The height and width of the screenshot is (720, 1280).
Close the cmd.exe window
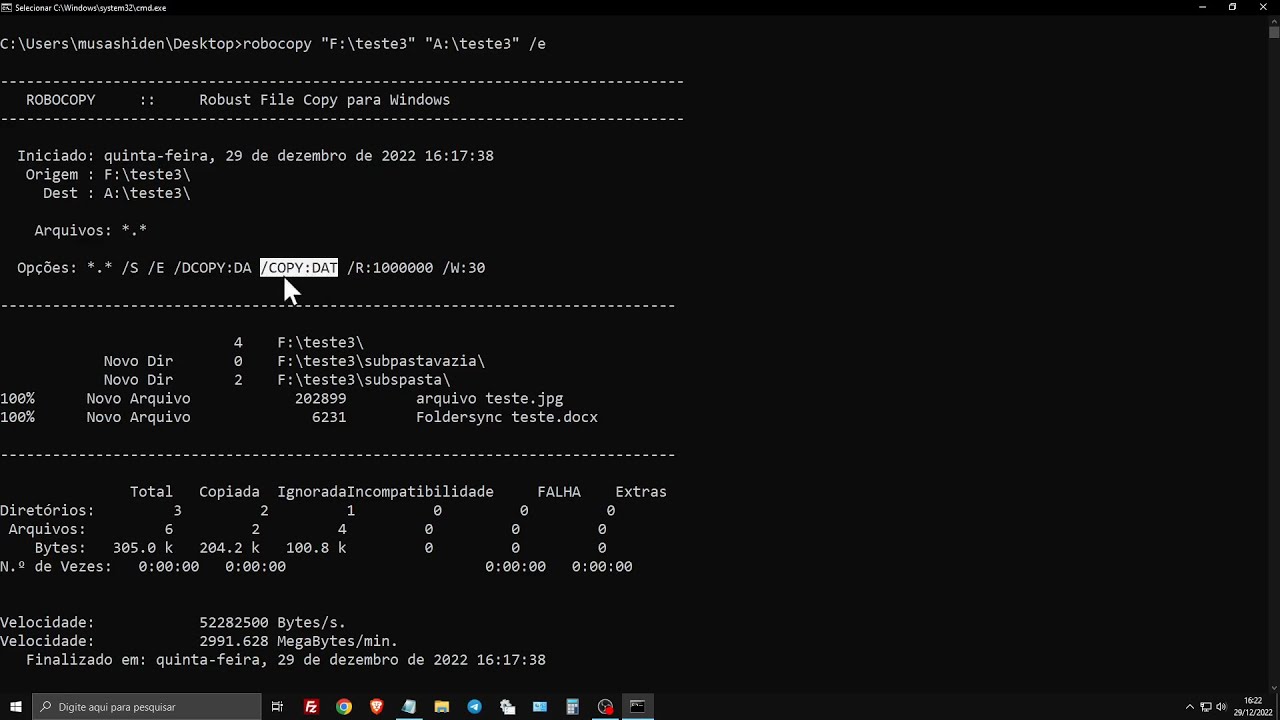tap(1263, 7)
